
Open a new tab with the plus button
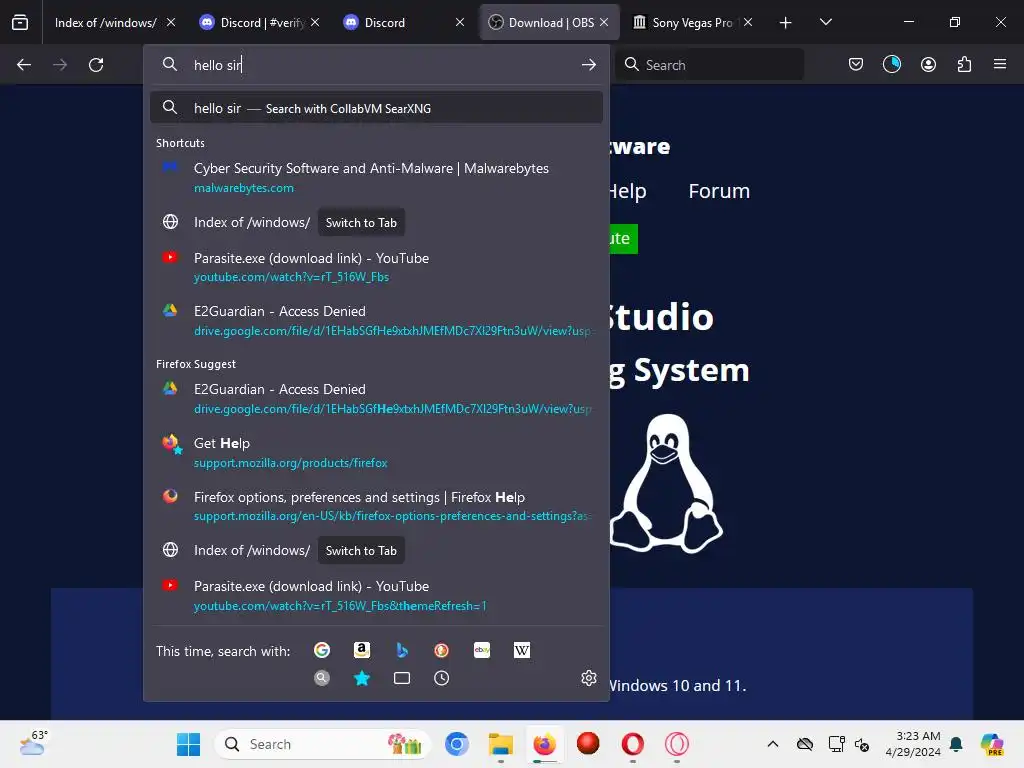tap(786, 23)
